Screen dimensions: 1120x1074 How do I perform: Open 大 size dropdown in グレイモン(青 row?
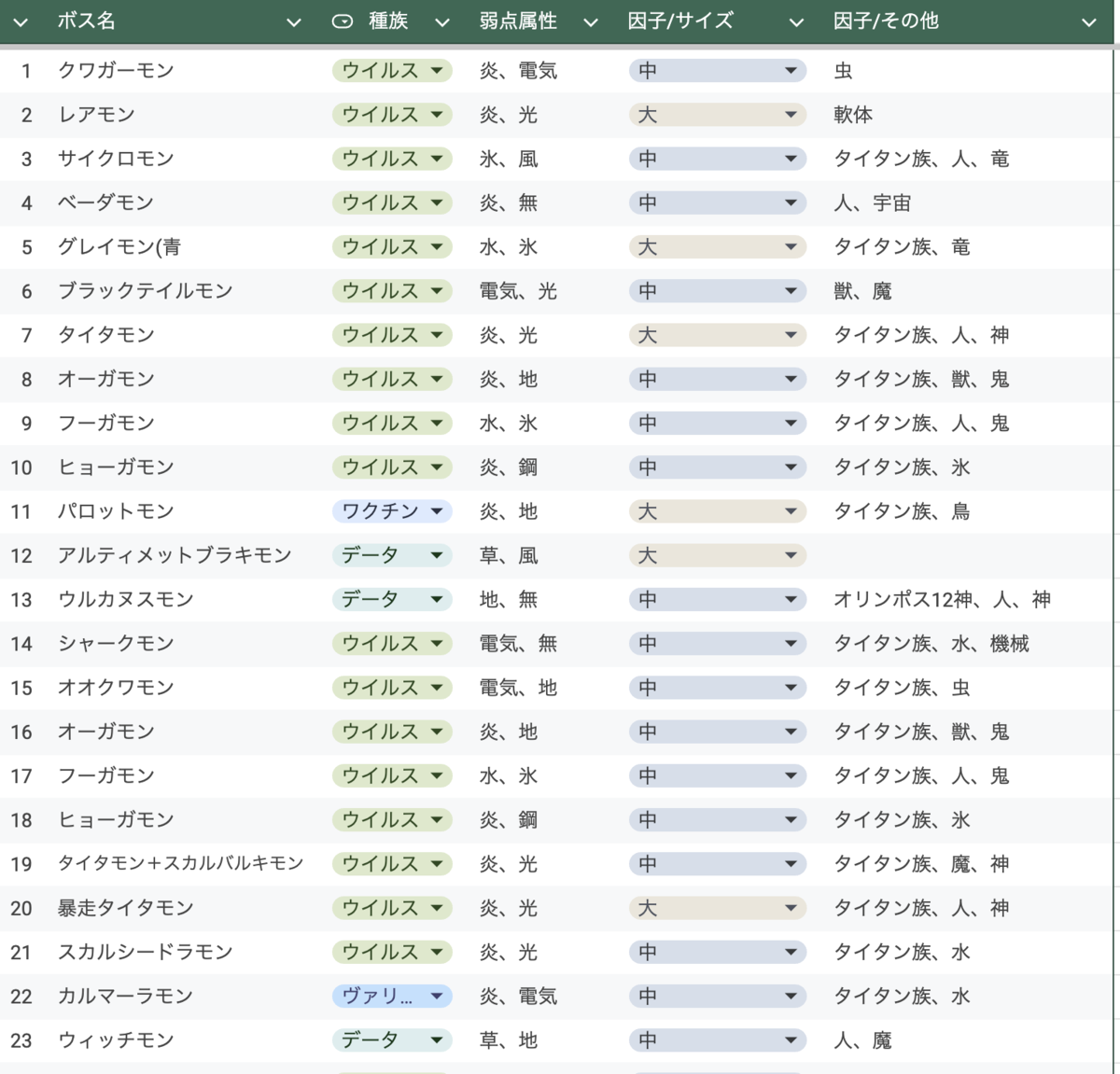pos(717,246)
